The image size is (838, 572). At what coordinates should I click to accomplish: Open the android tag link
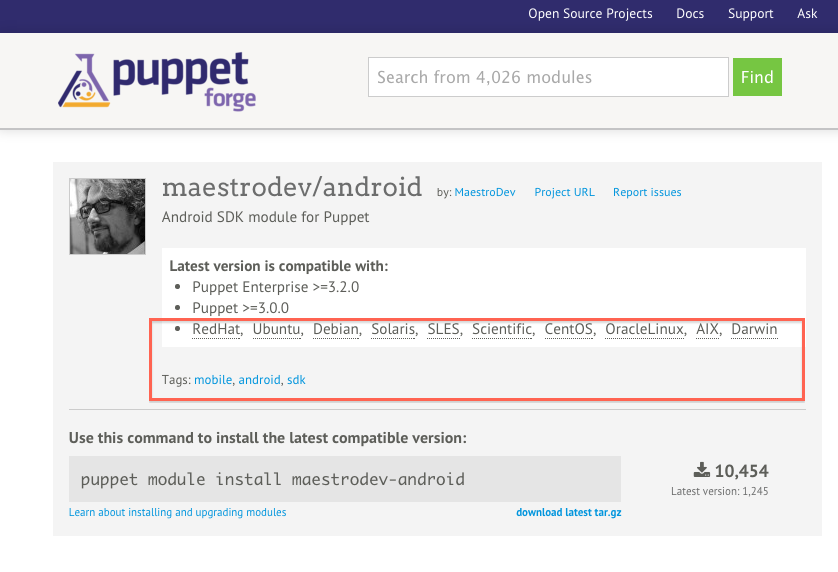click(259, 380)
